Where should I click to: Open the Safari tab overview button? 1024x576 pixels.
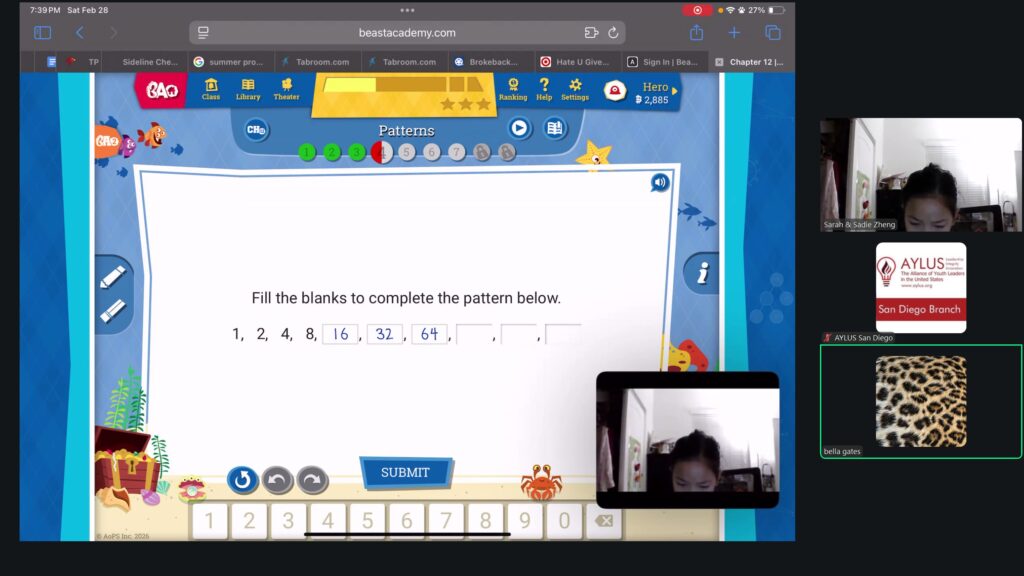coord(773,33)
